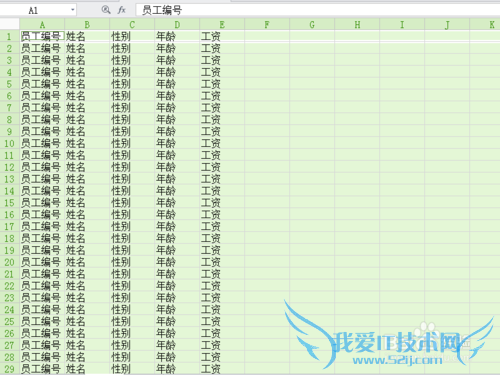The height and width of the screenshot is (375, 500).
Task: Select column B header
Action: [87, 24]
